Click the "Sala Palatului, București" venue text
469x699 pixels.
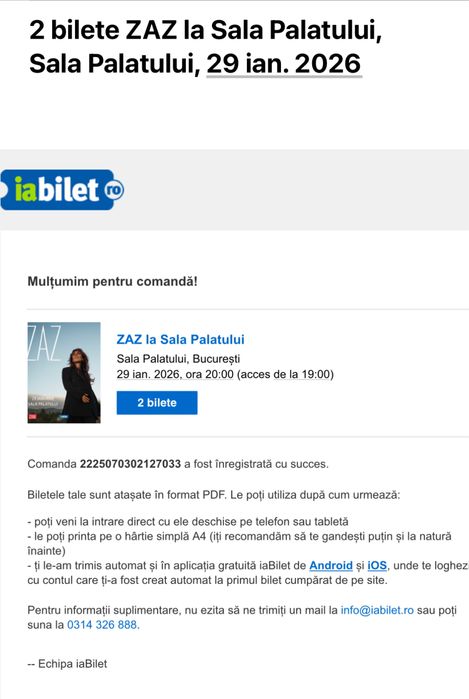click(178, 358)
